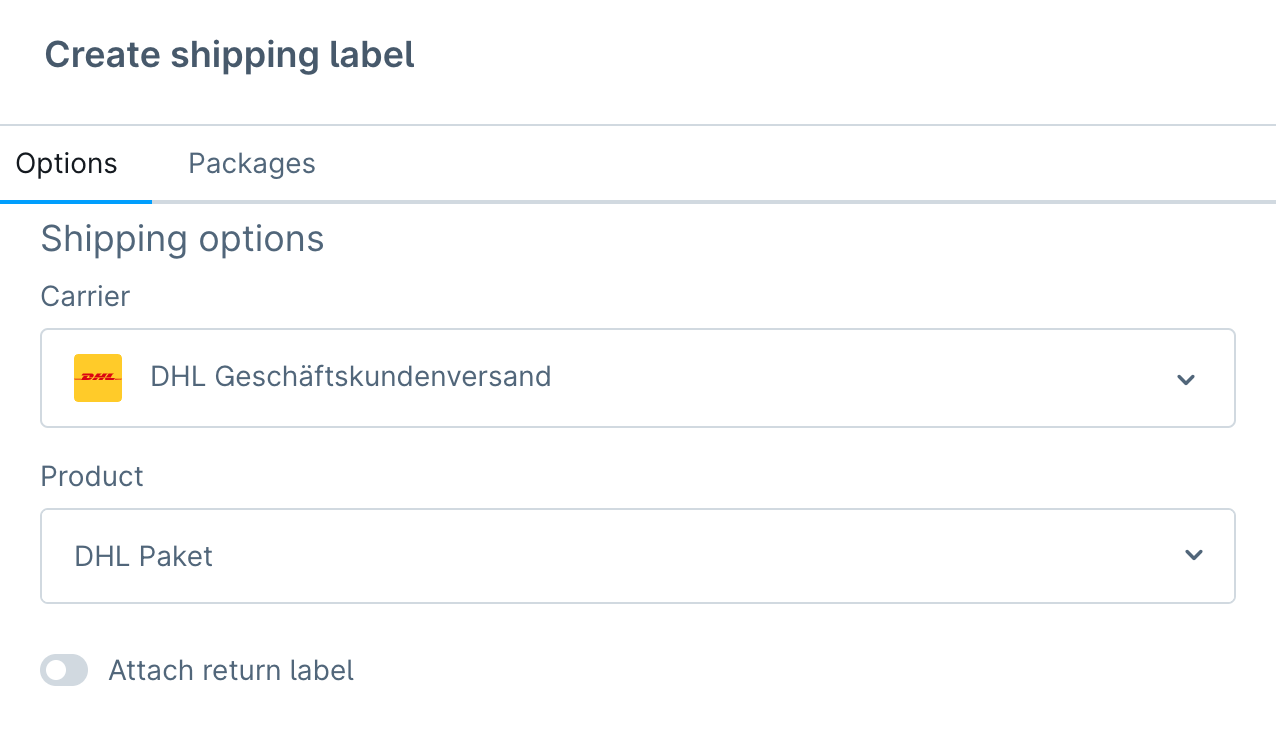Click empty area inside Product combo box
This screenshot has height=732, width=1276.
coord(700,556)
